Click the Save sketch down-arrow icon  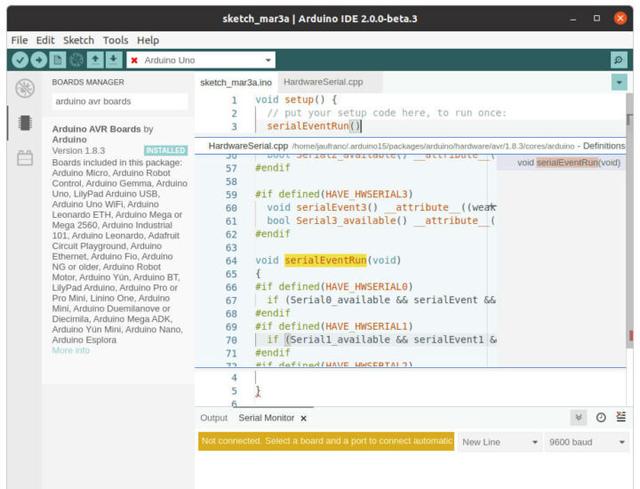[114, 60]
